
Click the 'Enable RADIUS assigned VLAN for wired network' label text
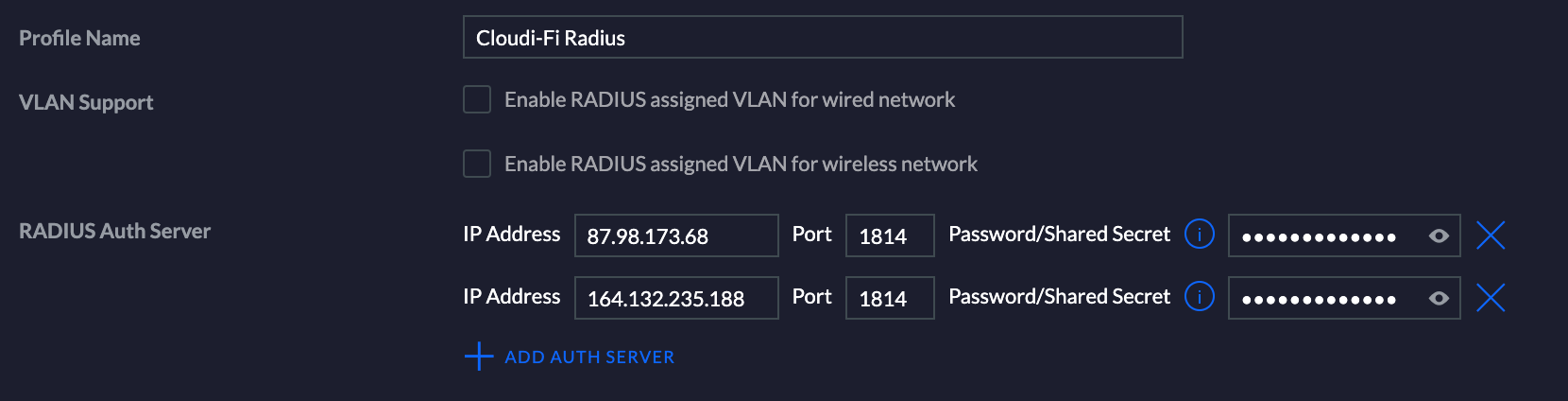pyautogui.click(x=729, y=99)
